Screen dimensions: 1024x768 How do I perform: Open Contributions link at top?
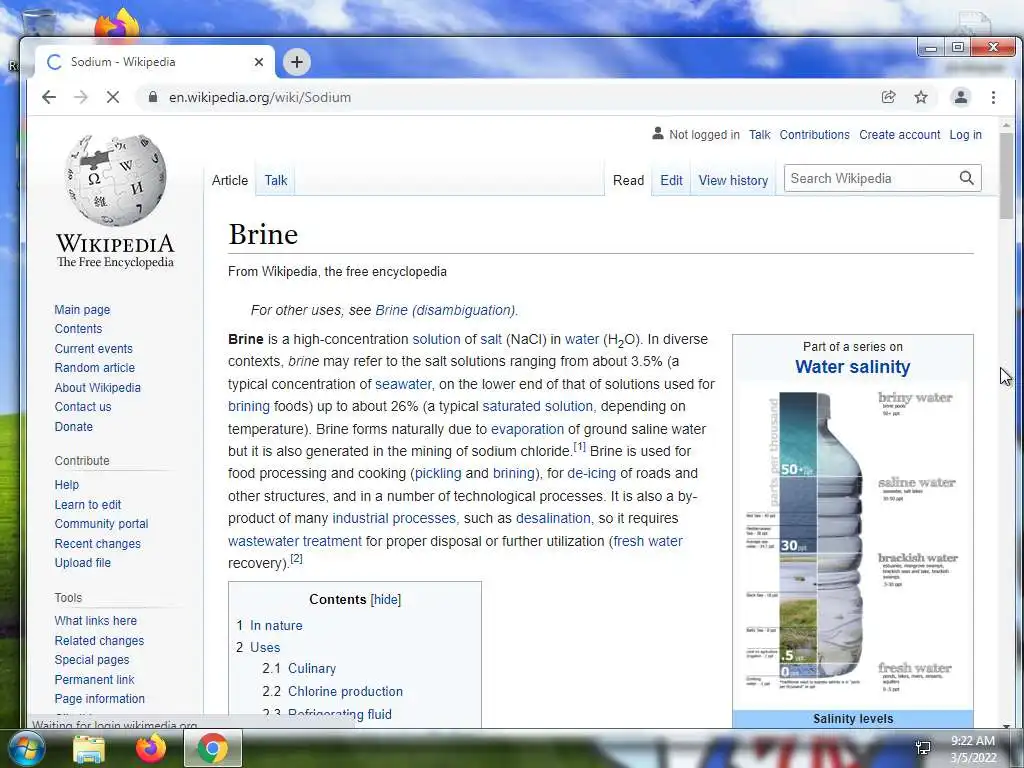(x=814, y=135)
